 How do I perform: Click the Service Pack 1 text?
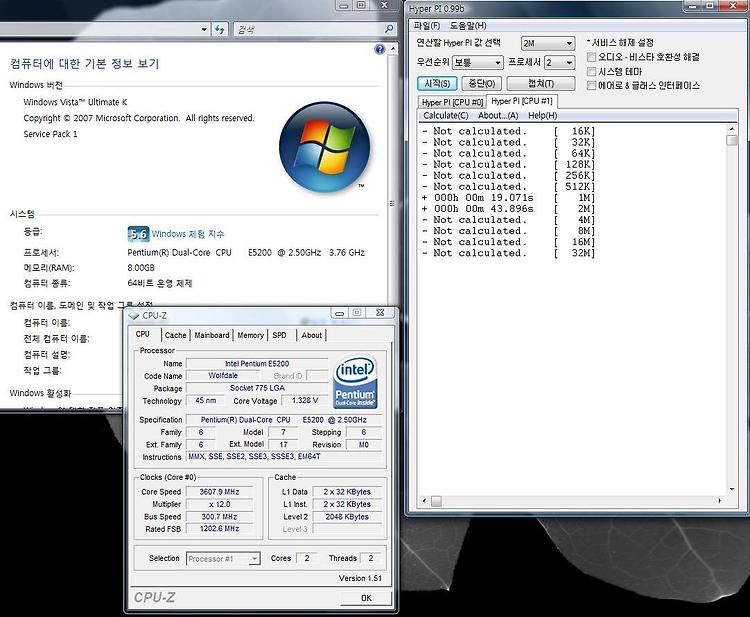pyautogui.click(x=50, y=134)
